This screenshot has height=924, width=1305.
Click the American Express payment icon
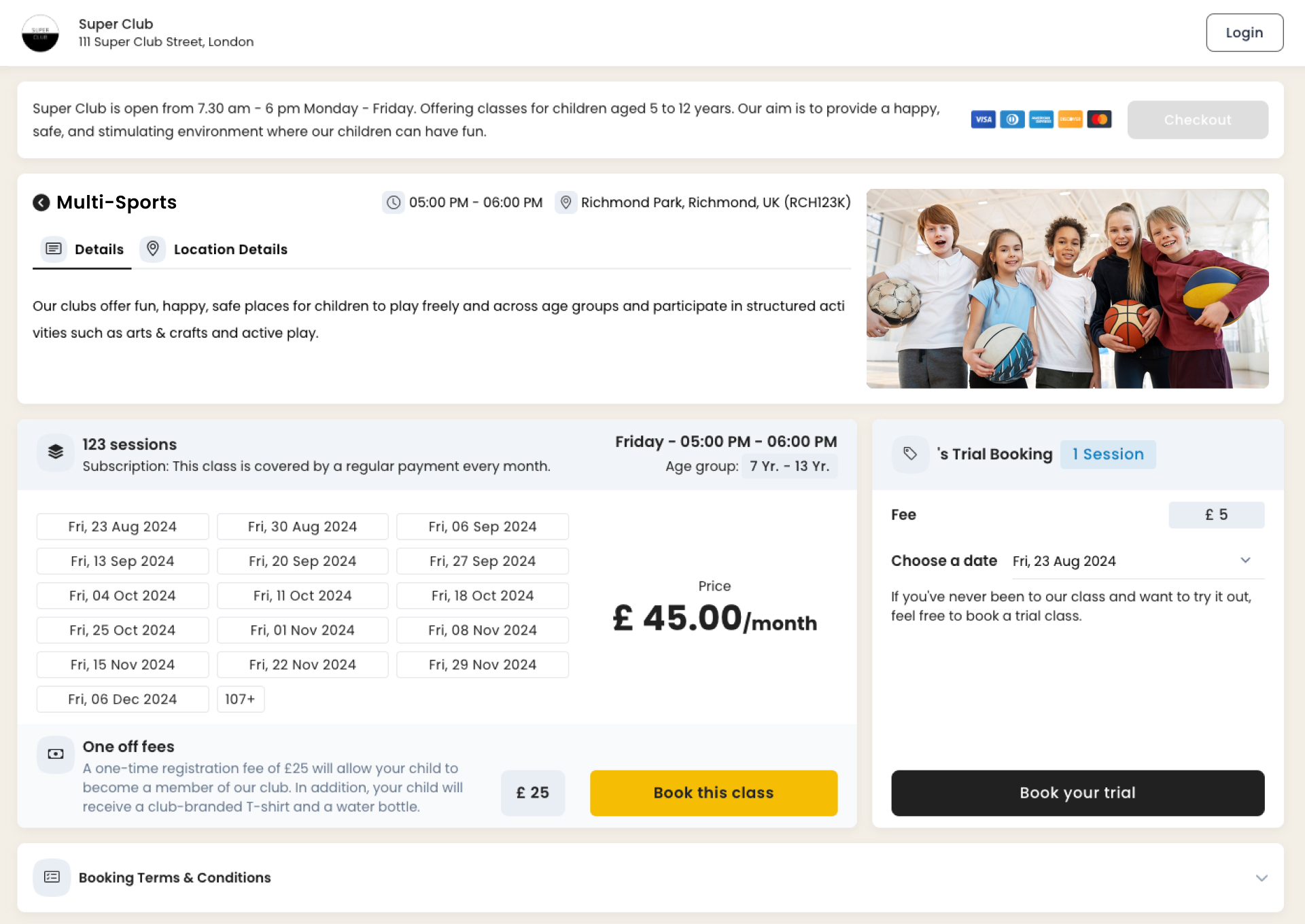coord(1041,120)
